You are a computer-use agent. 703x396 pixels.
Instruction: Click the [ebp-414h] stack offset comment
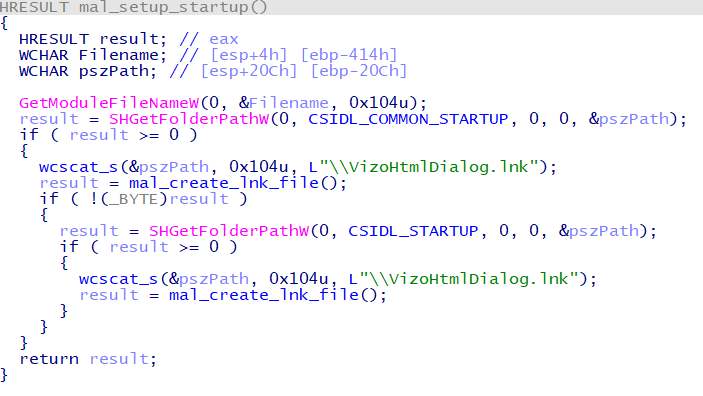[x=349, y=55]
